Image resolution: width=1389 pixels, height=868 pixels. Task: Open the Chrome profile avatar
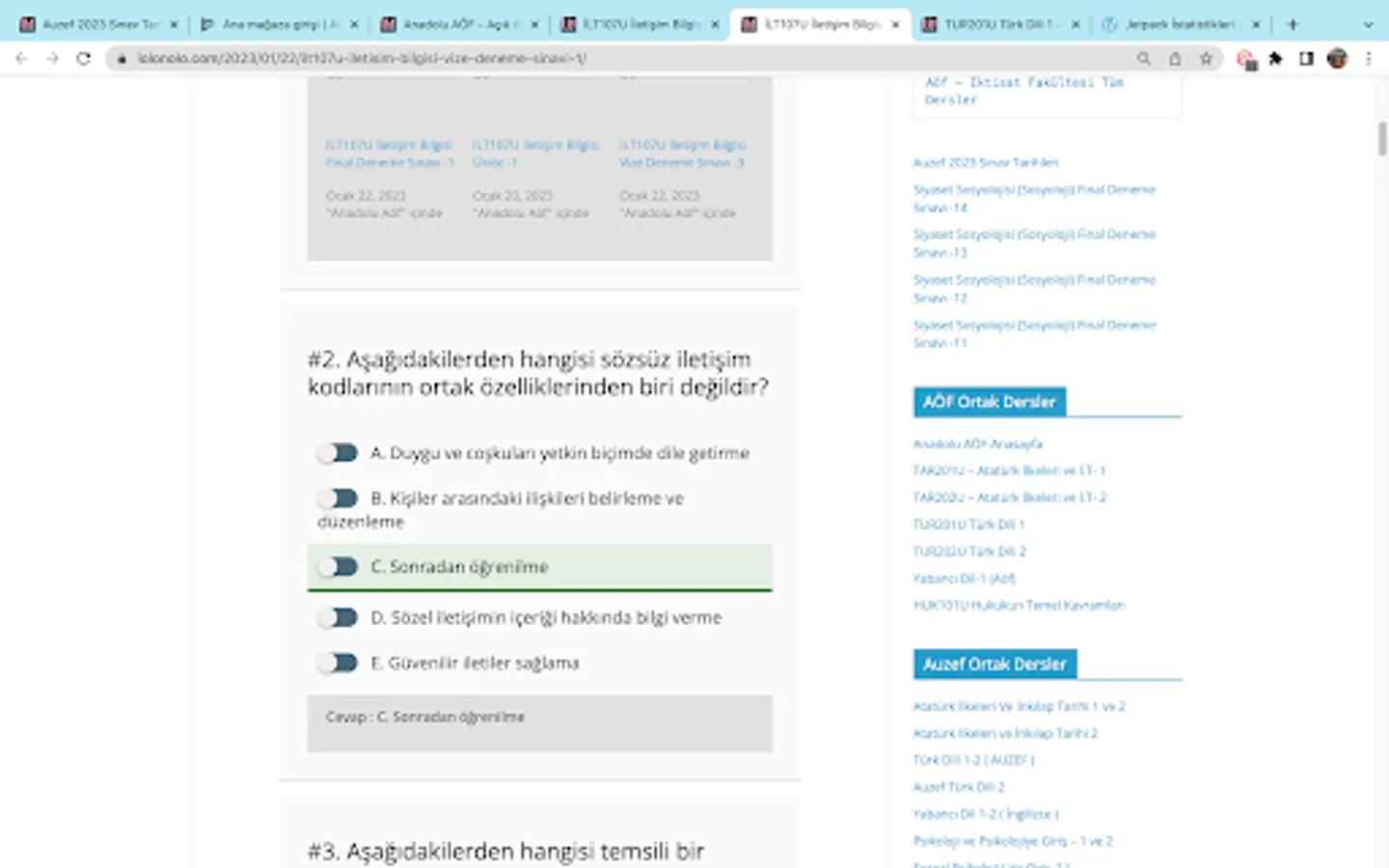[1337, 59]
